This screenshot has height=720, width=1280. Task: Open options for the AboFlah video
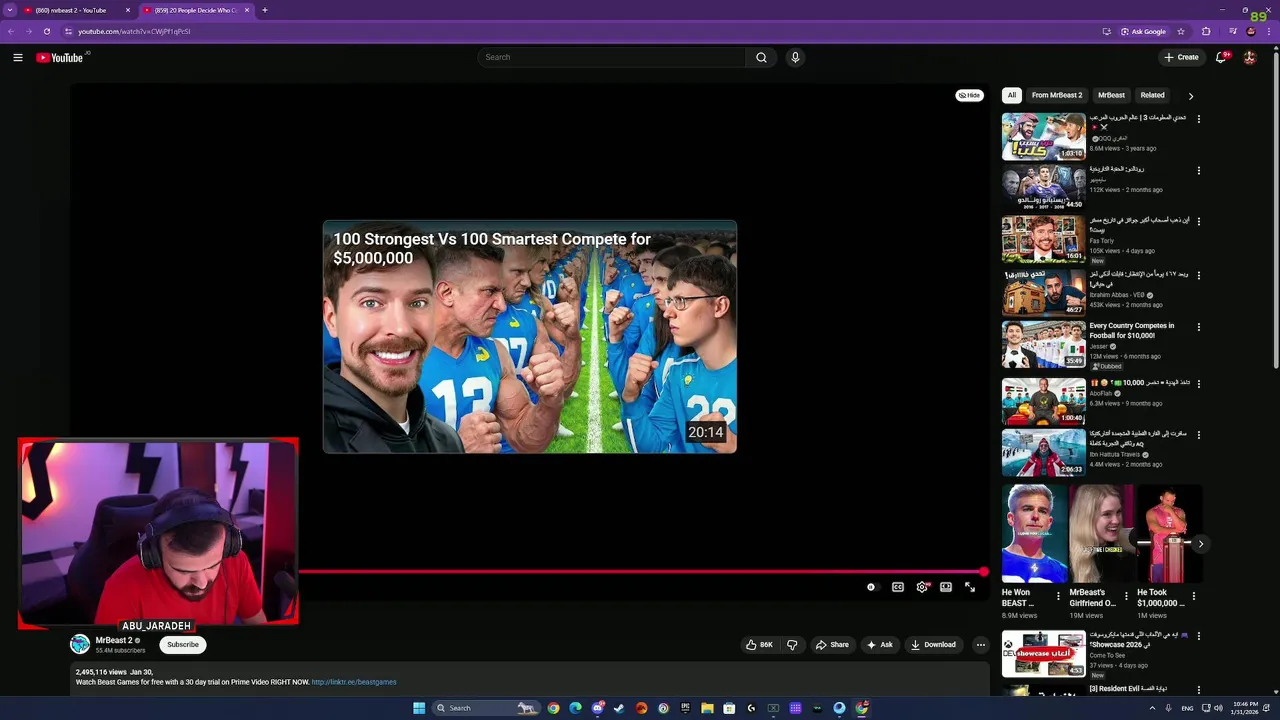pyautogui.click(x=1198, y=384)
